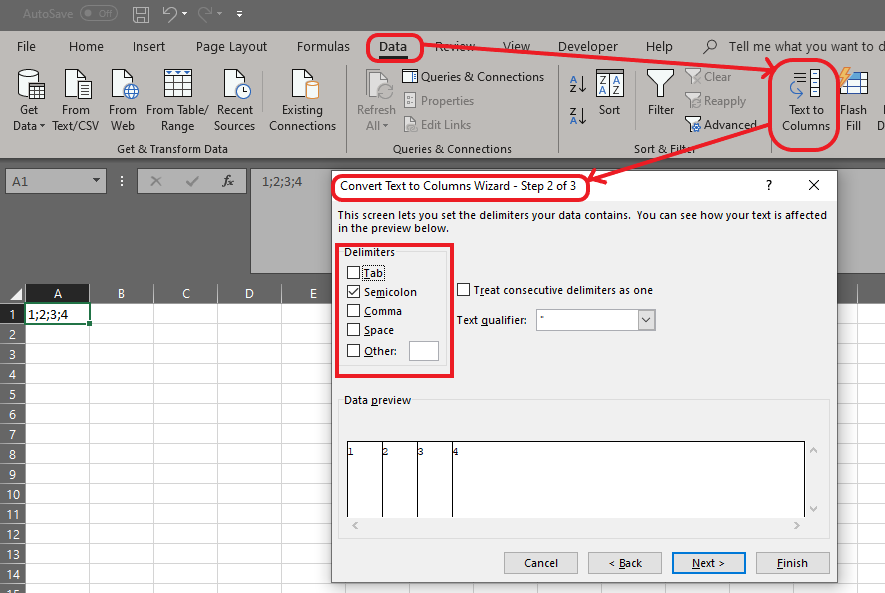885x593 pixels.
Task: Click the Save icon in title bar
Action: pyautogui.click(x=141, y=14)
